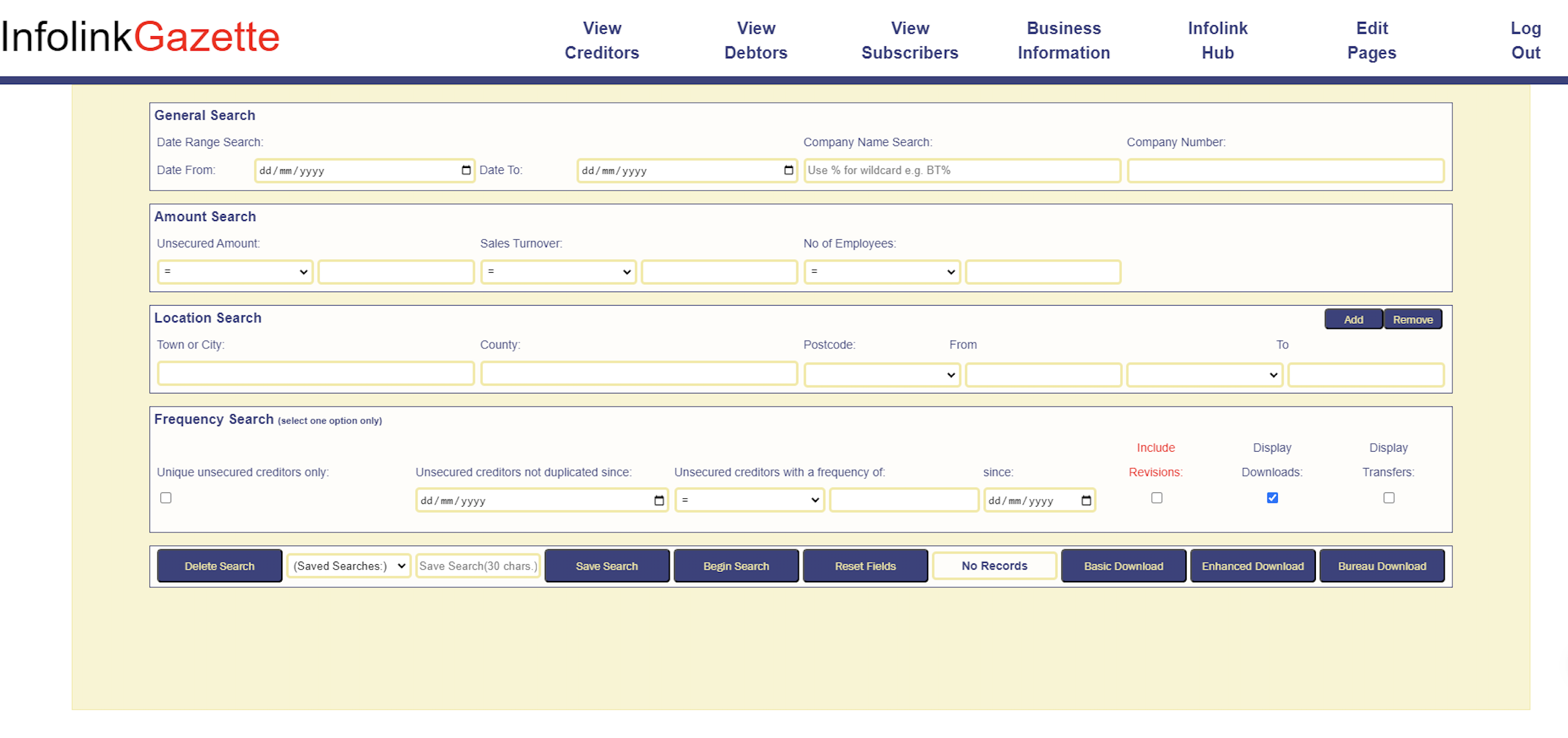The image size is (1568, 738).
Task: Expand the Postcode From dropdown
Action: 882,375
